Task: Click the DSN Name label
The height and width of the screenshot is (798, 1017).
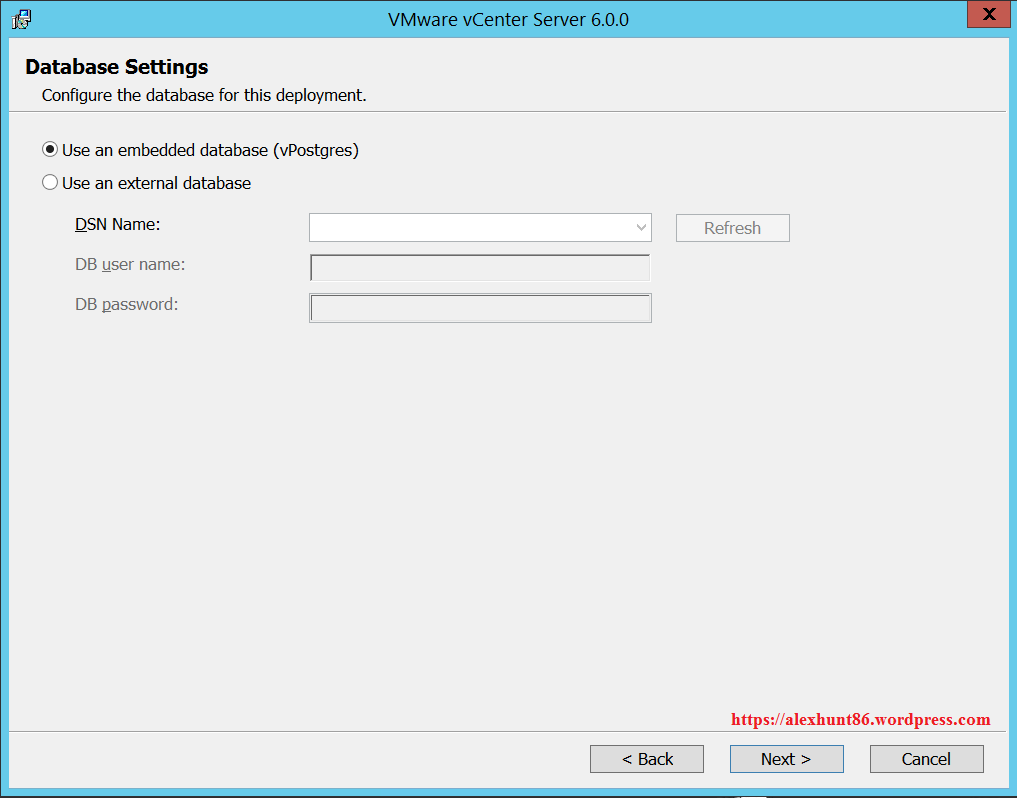Action: tap(117, 224)
